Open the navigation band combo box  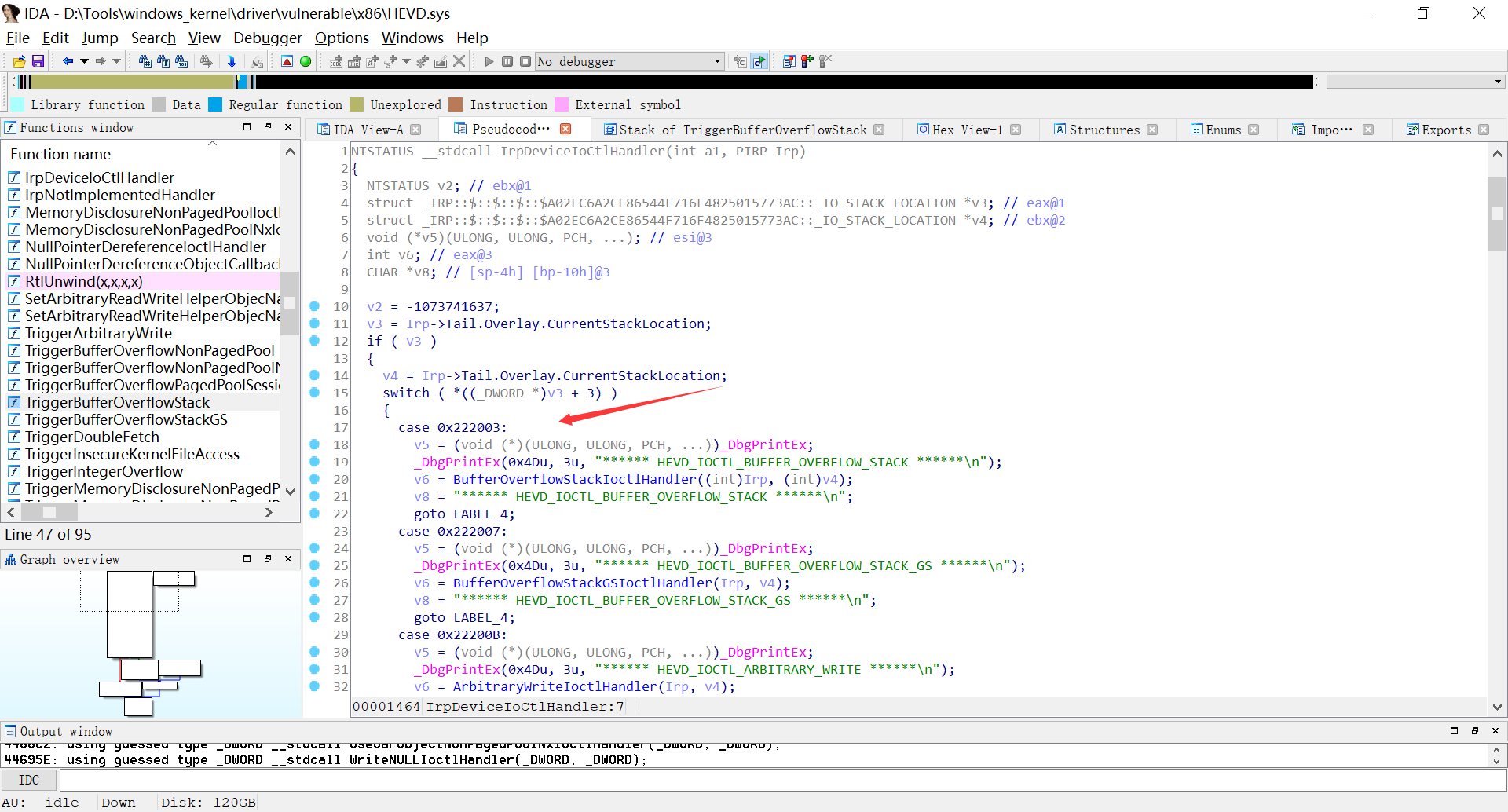click(x=1415, y=82)
